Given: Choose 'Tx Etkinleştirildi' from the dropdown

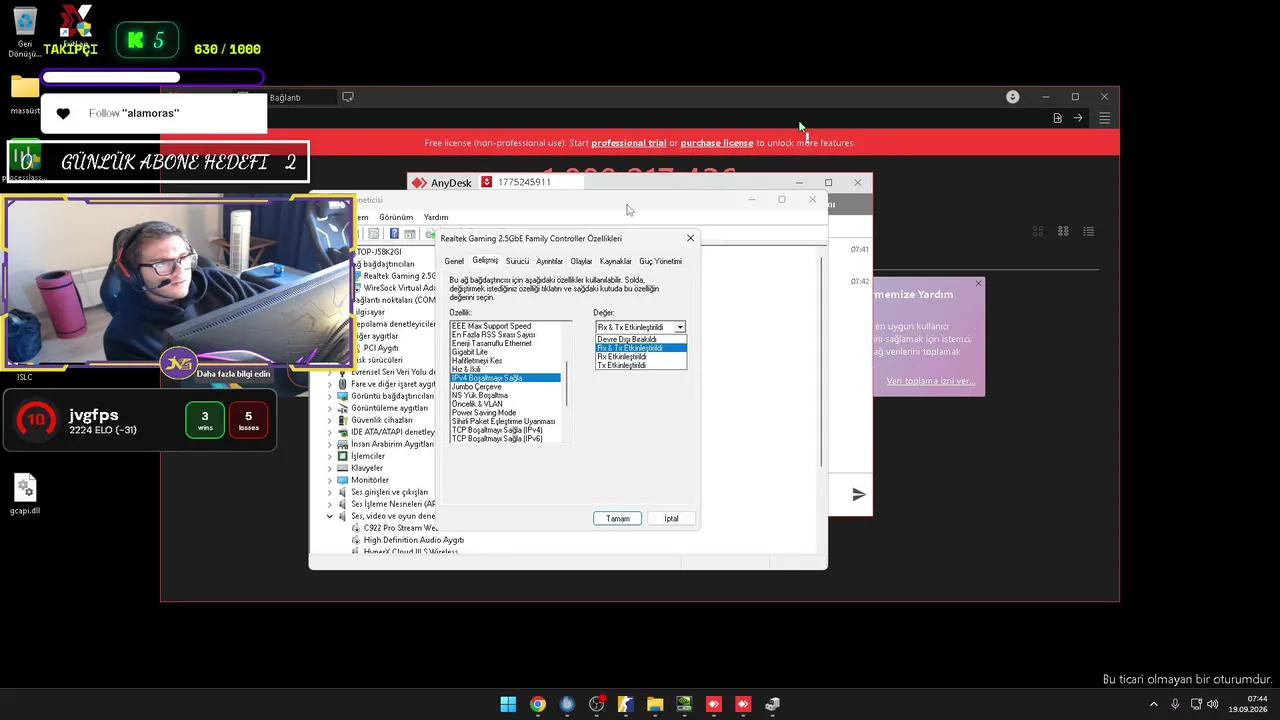Looking at the screenshot, I should pos(641,365).
